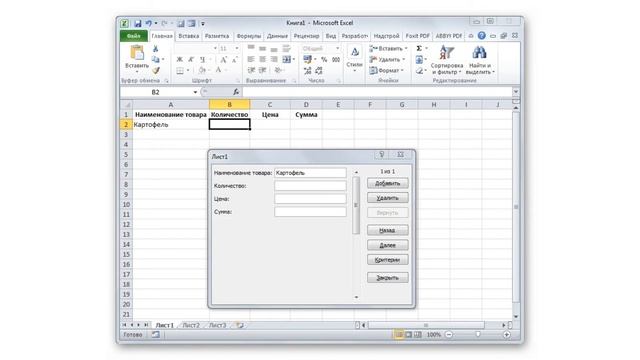Screen dimensions: 640x360
Task: Click the Fill down icon in editing group
Action: [419, 60]
